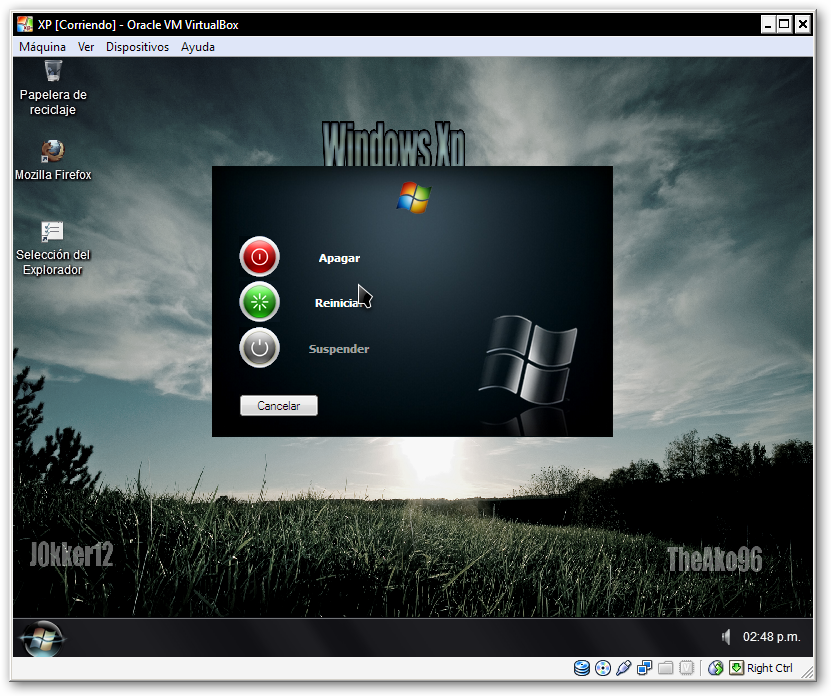
Task: Click the green Reiniciar restart icon
Action: click(259, 302)
